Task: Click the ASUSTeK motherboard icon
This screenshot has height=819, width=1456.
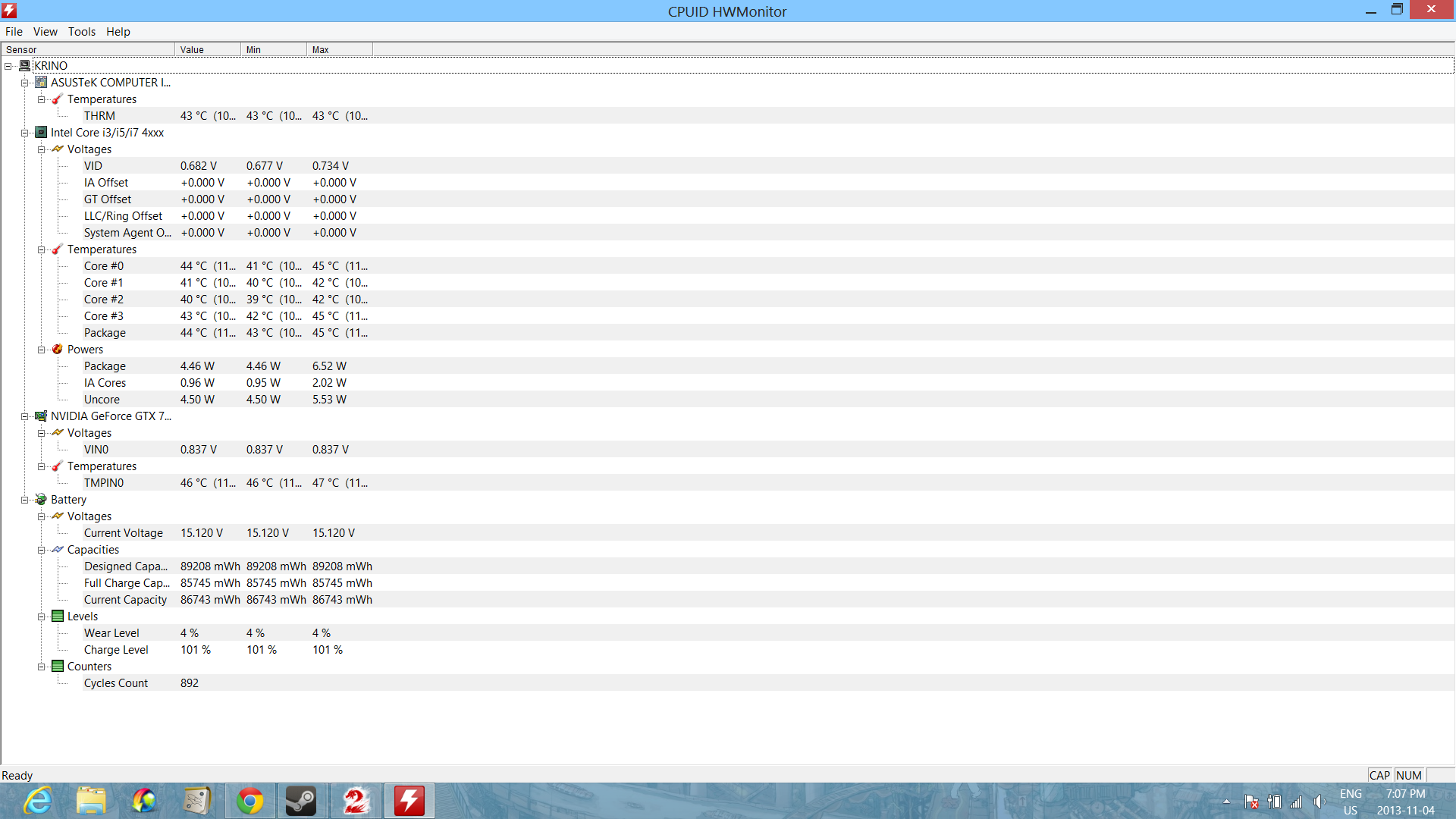Action: click(x=41, y=83)
